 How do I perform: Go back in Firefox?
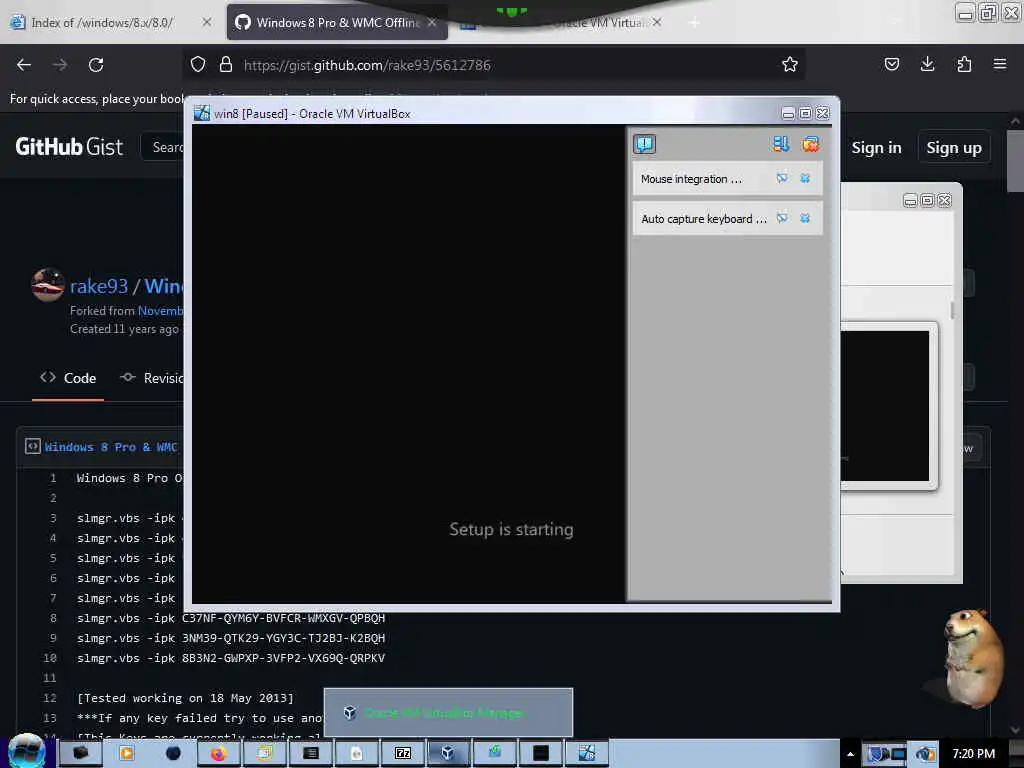[x=24, y=65]
